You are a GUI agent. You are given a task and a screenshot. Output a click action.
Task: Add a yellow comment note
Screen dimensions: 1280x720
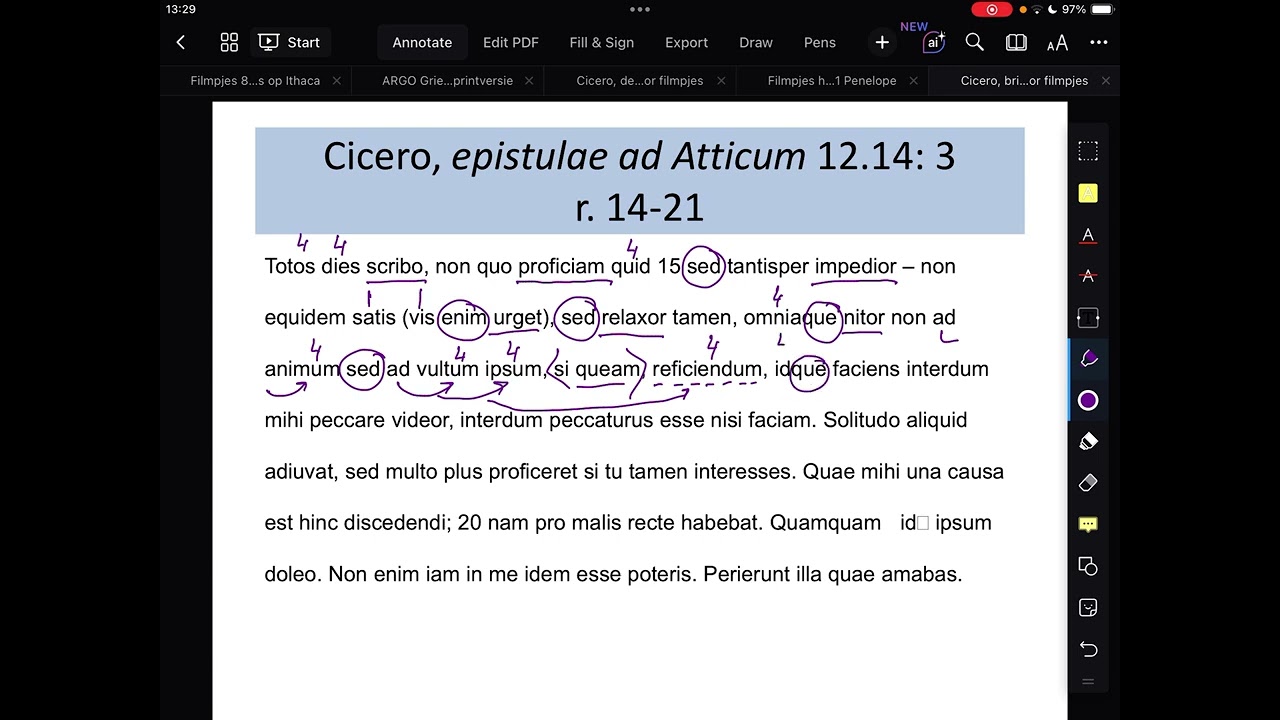coord(1088,524)
